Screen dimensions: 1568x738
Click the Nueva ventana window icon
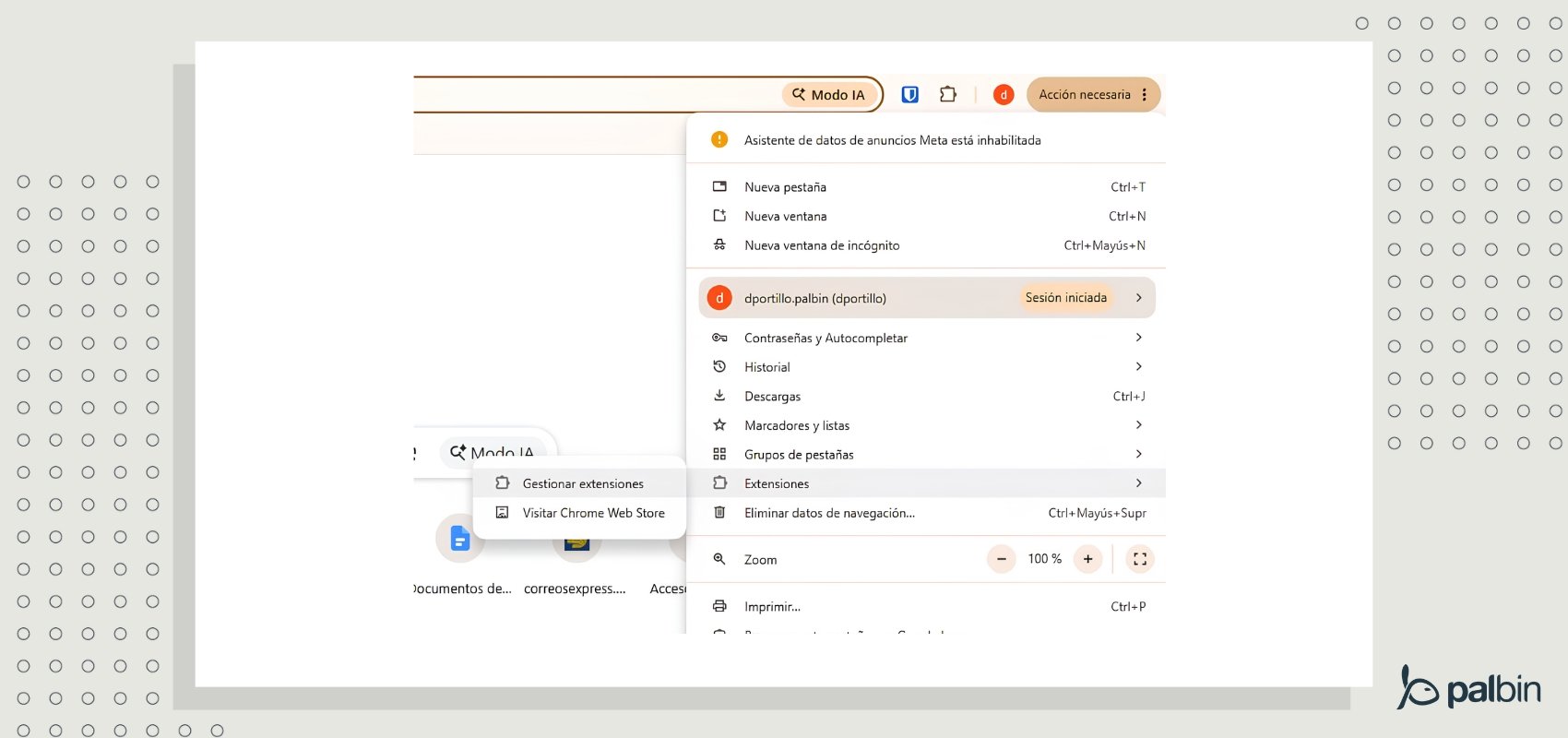tap(719, 216)
